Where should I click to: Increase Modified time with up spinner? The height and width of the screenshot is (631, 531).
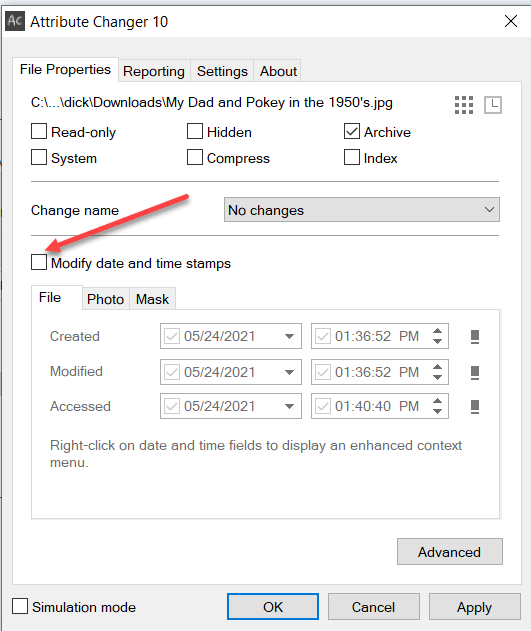tap(437, 367)
